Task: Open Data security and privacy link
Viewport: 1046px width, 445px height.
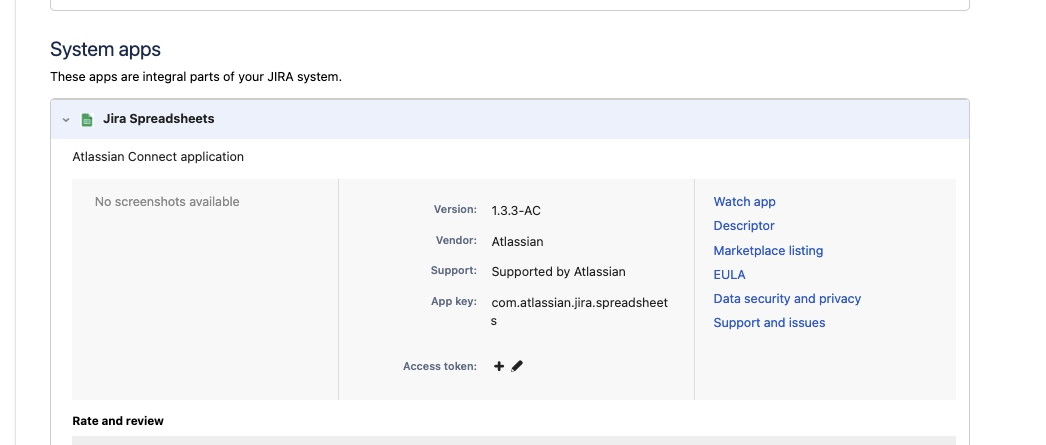Action: click(787, 299)
